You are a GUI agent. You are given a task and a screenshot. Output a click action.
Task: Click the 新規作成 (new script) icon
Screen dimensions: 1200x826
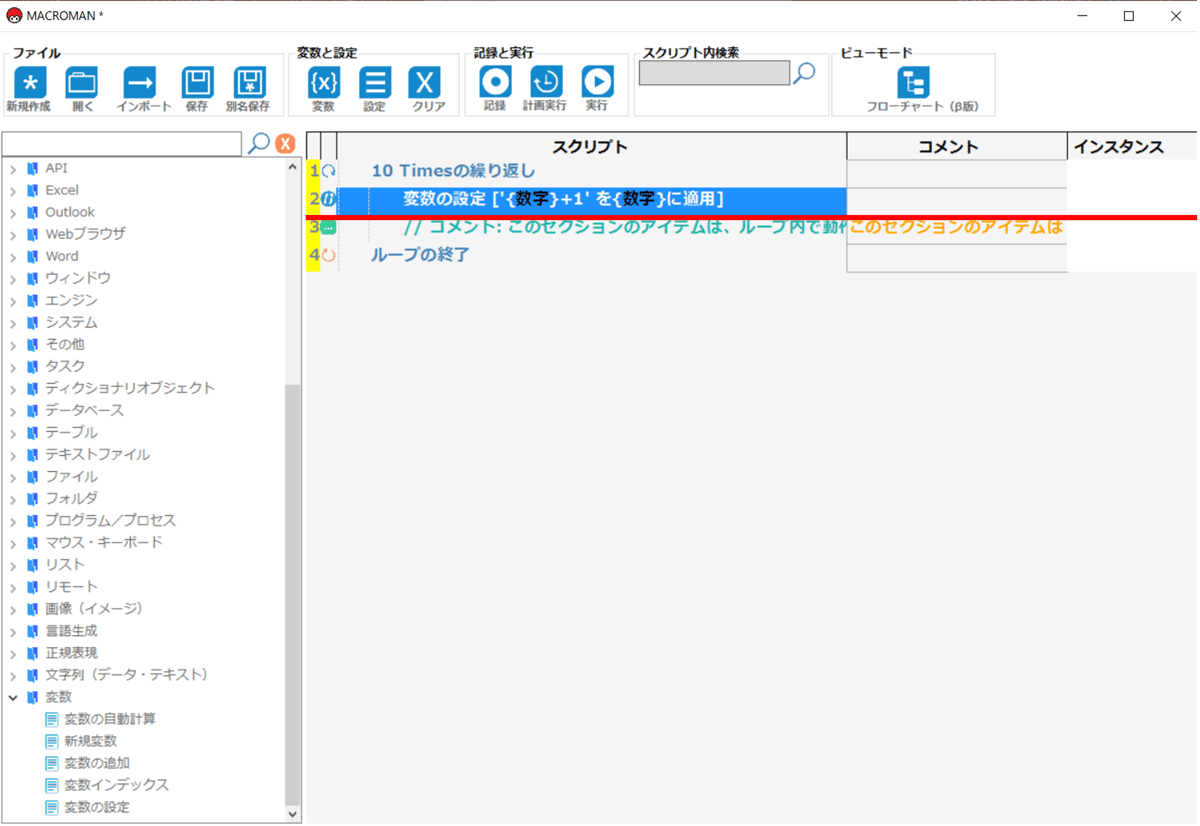click(x=30, y=82)
